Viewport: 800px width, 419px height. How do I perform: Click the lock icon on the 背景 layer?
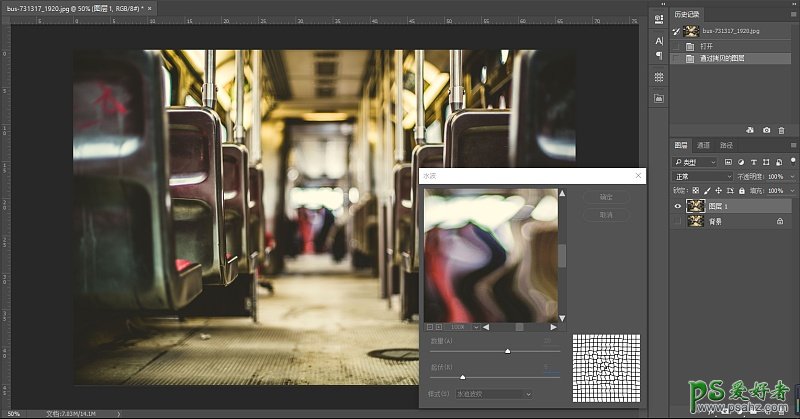(779, 221)
